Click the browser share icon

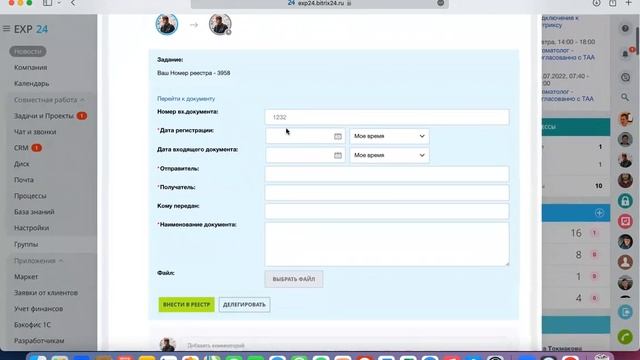point(613,3)
